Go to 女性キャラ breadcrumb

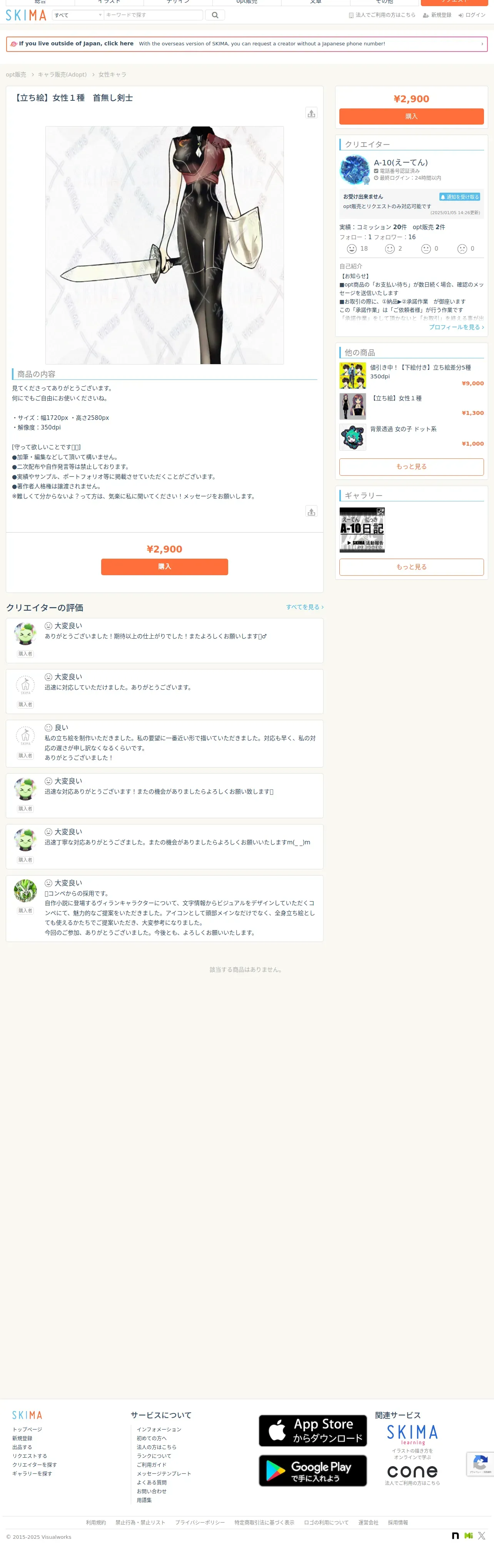[113, 74]
